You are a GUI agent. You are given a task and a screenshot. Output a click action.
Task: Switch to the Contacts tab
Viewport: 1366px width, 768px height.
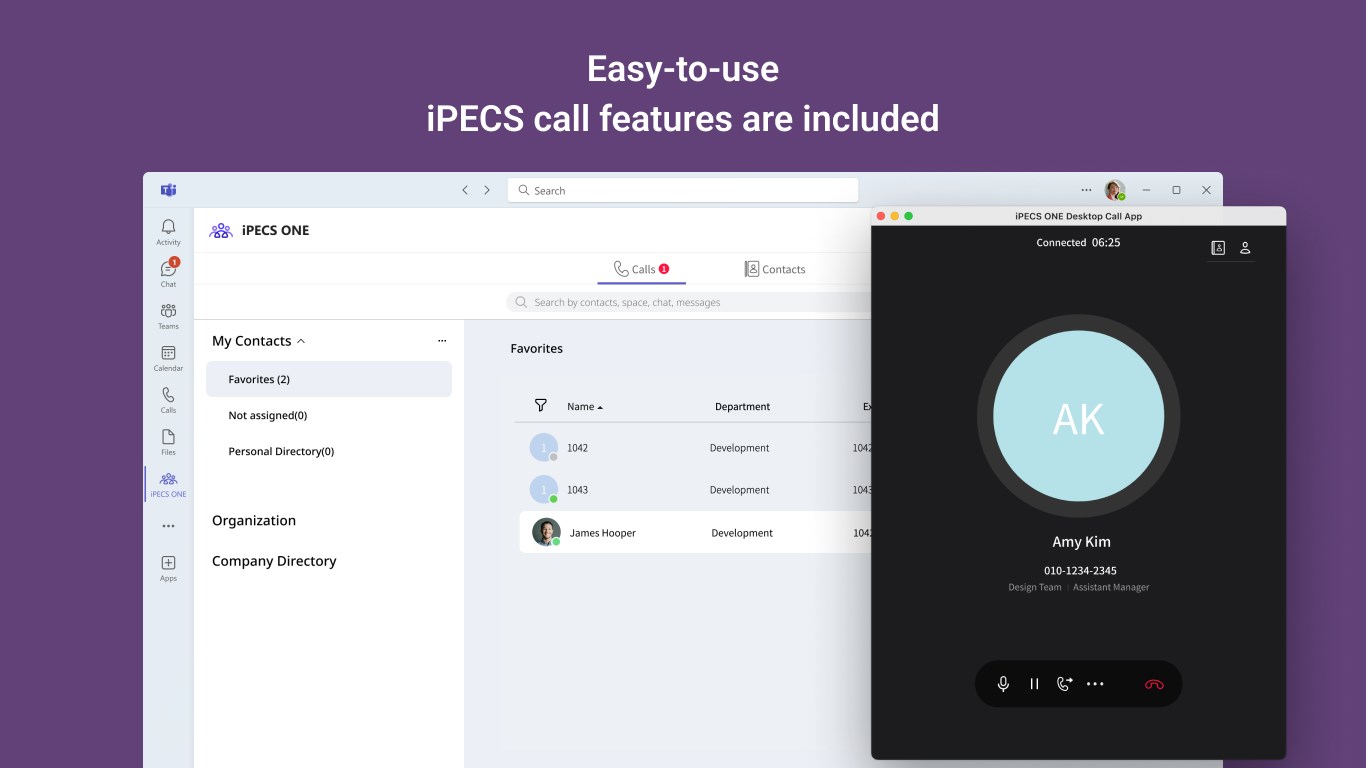click(775, 269)
